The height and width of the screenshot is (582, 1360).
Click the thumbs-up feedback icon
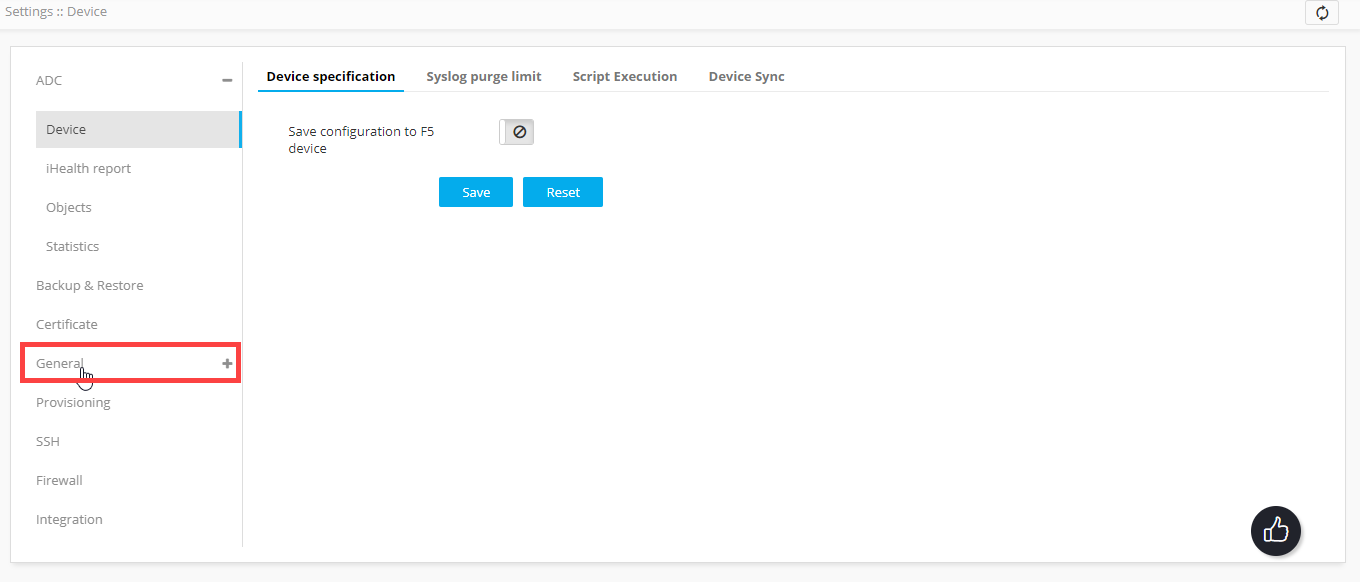pos(1276,530)
